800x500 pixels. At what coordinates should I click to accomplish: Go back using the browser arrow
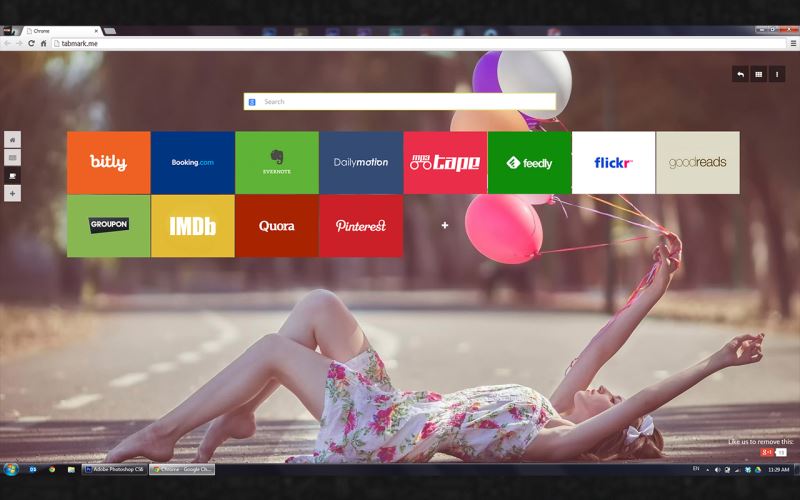click(x=7, y=43)
